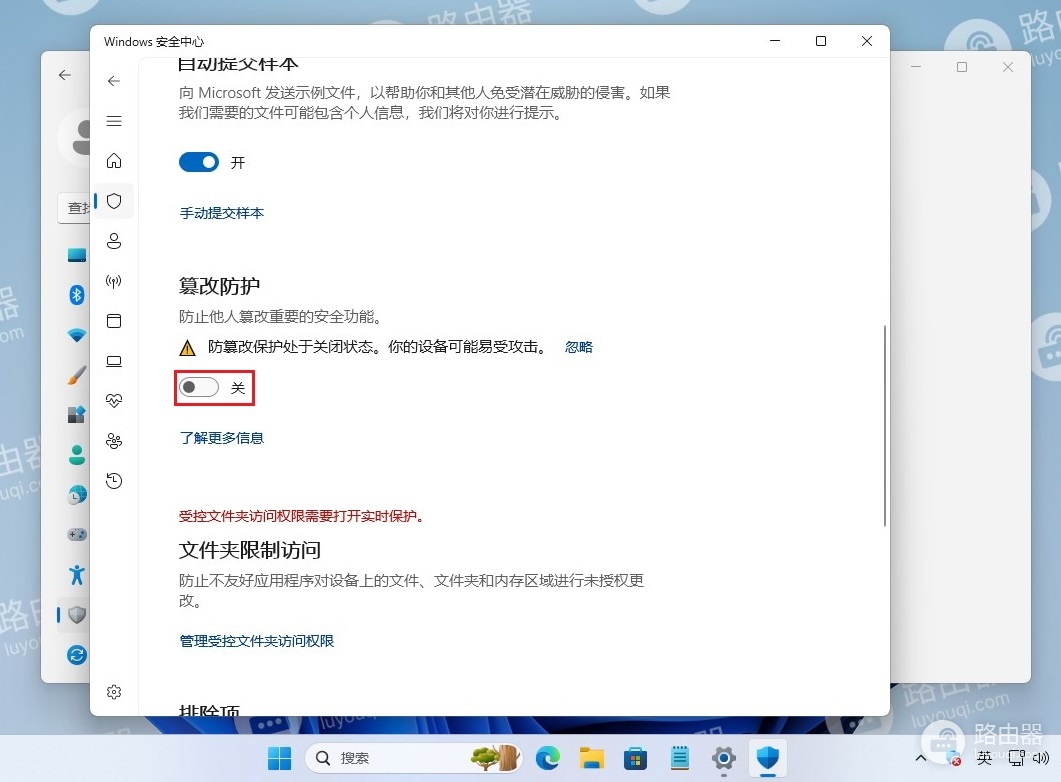Select Personalization brush icon in Settings sidebar
This screenshot has height=782, width=1061.
[76, 375]
